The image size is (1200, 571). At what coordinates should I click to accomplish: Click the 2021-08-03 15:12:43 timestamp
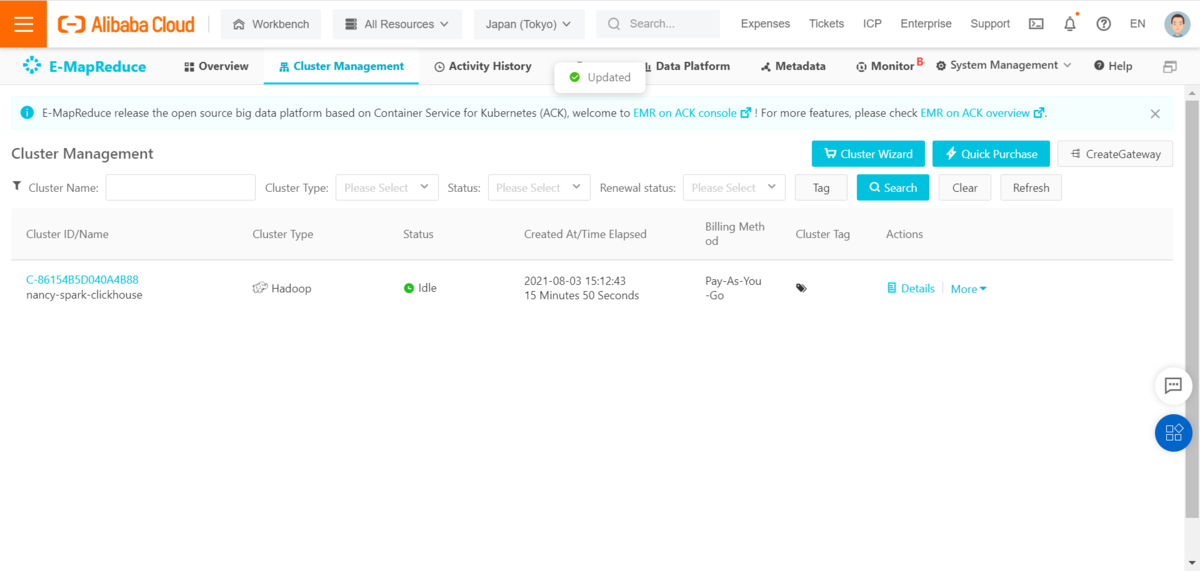(x=575, y=281)
